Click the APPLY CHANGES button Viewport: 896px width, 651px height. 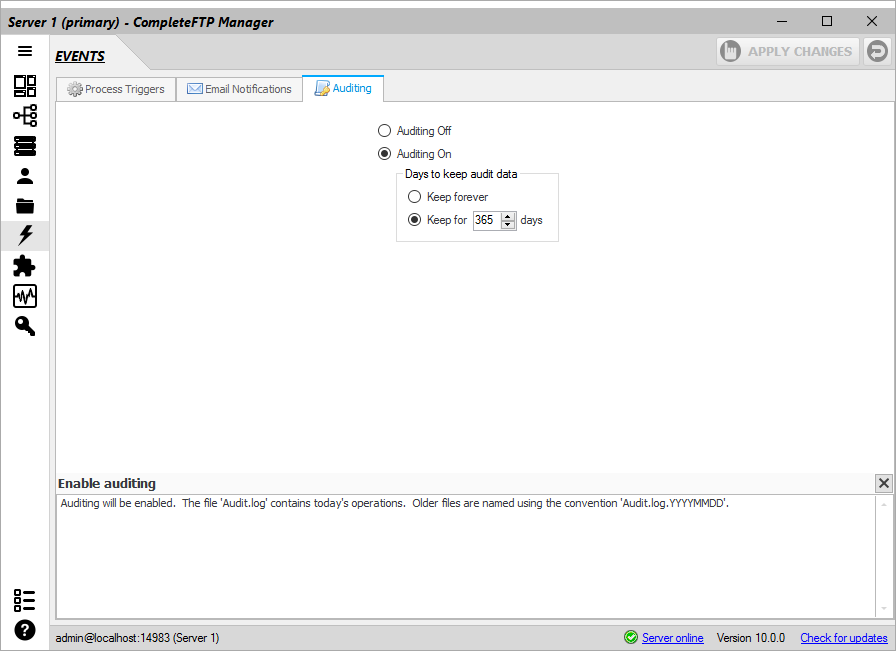[x=788, y=51]
